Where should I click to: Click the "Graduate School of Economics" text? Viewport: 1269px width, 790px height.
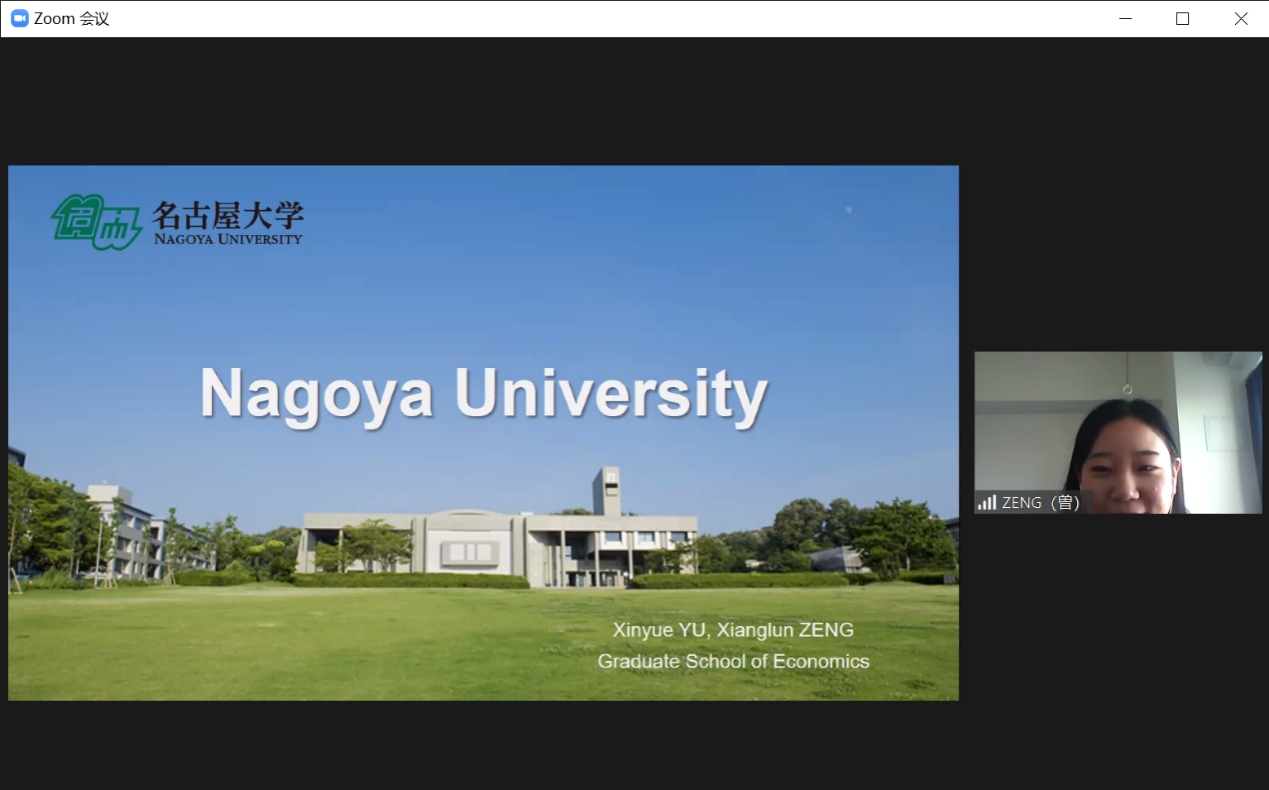[x=733, y=661]
